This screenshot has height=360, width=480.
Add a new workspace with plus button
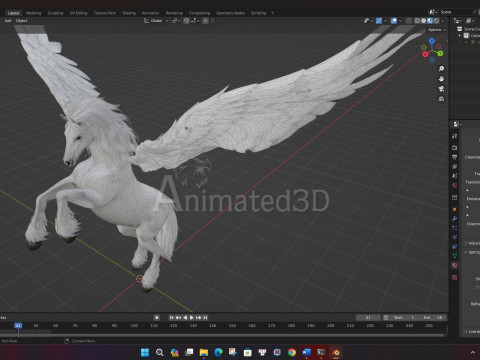[x=273, y=13]
